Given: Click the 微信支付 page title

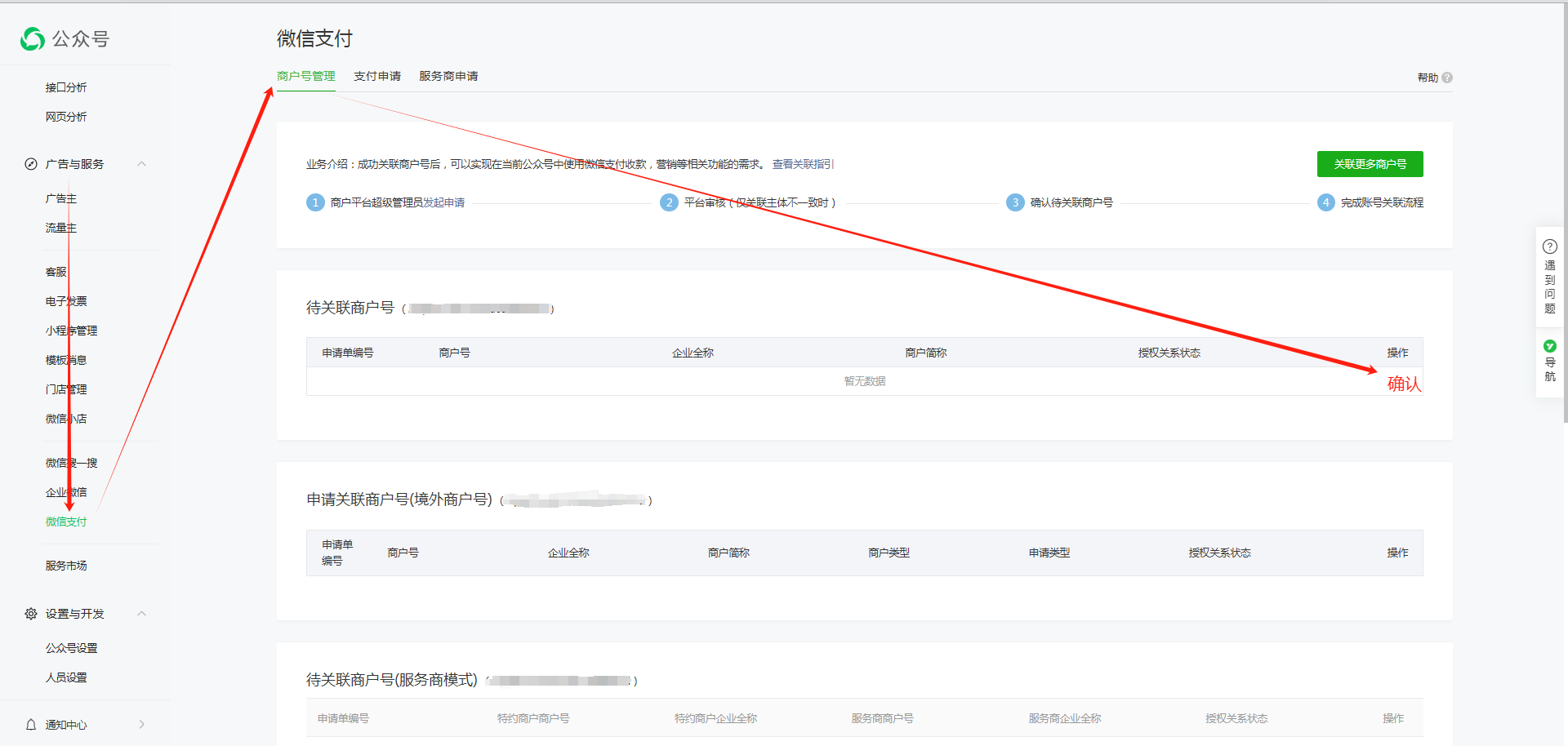Looking at the screenshot, I should (314, 38).
